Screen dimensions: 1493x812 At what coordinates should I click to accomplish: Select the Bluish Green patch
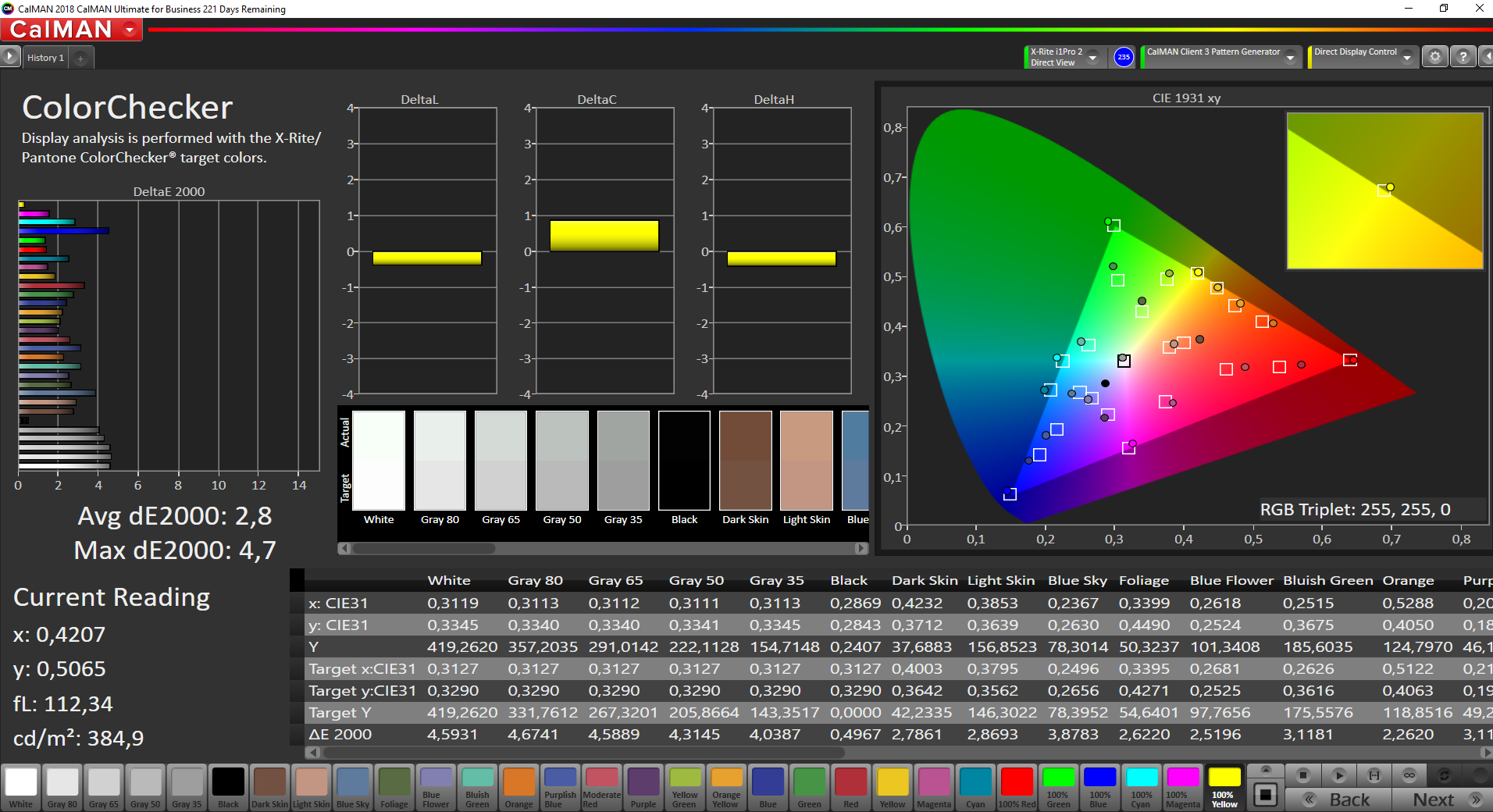pos(477,787)
